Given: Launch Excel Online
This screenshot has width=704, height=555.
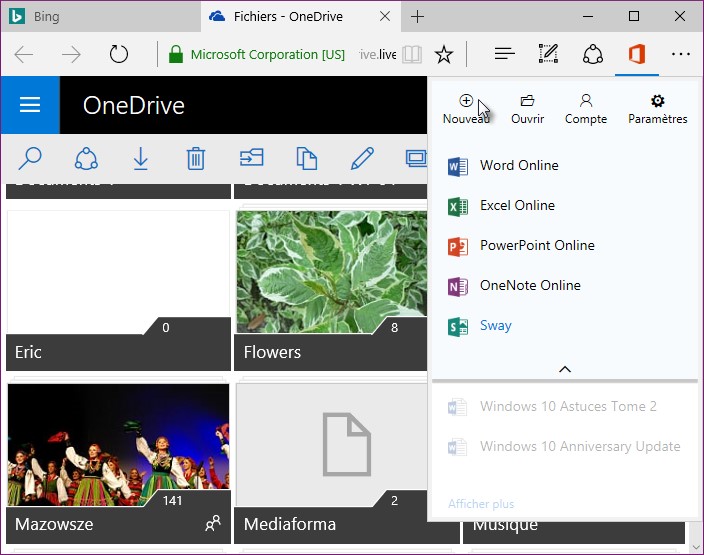Looking at the screenshot, I should pyautogui.click(x=516, y=205).
